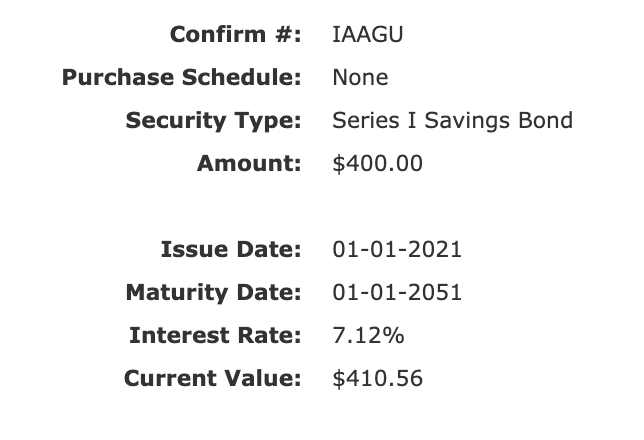
Task: Select the $410.56 current value
Action: [x=377, y=379]
